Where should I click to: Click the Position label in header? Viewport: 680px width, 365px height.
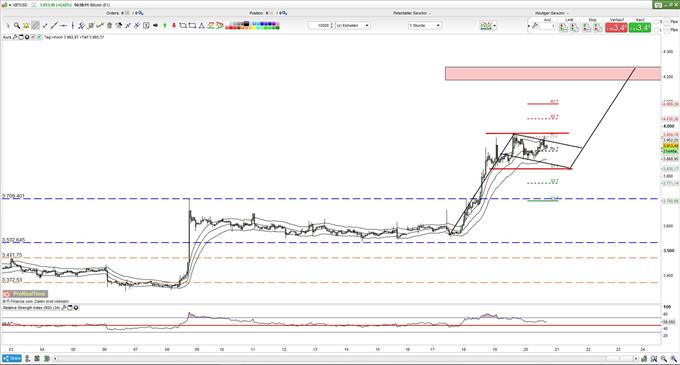point(256,13)
